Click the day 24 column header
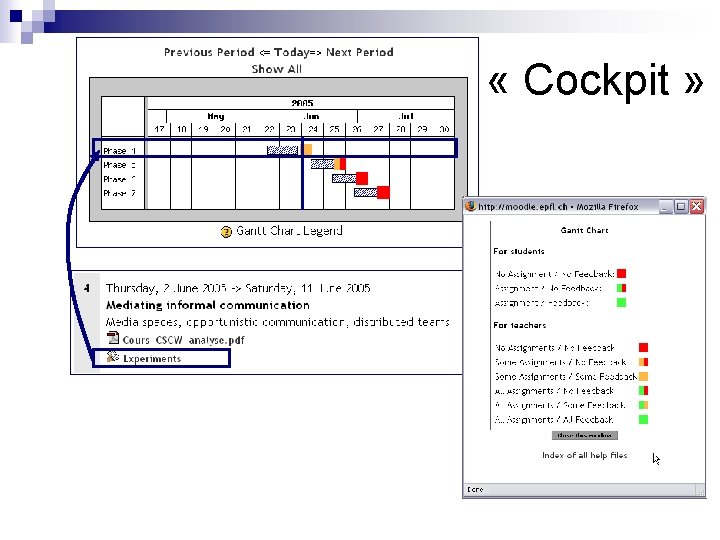Viewport: 720px width, 540px height. click(313, 129)
